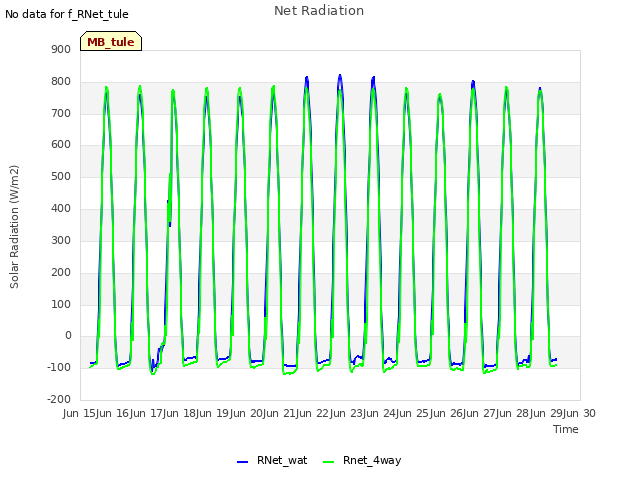Viewport: 640px width, 480px height.
Task: Select the RNet_wat legend entry
Action: coord(272,460)
